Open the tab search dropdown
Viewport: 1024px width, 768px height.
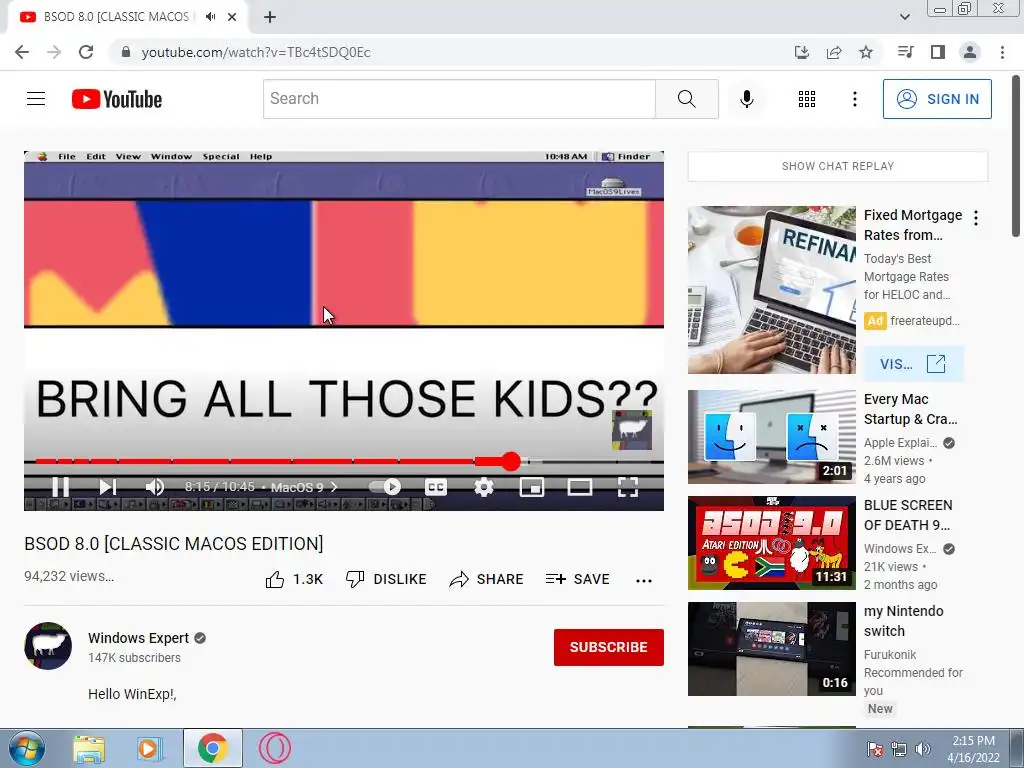pos(905,17)
